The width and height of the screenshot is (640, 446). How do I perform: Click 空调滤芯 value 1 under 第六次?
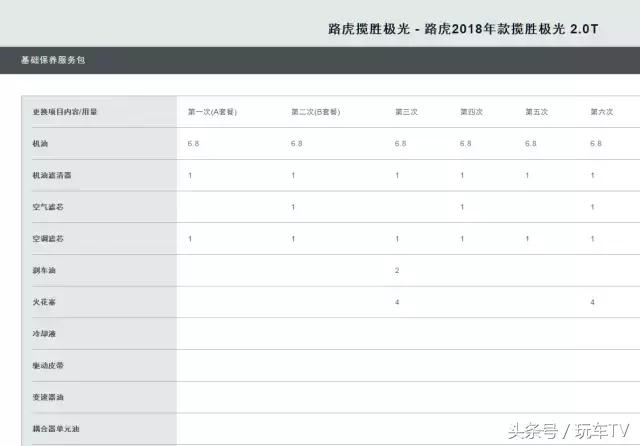pos(592,239)
